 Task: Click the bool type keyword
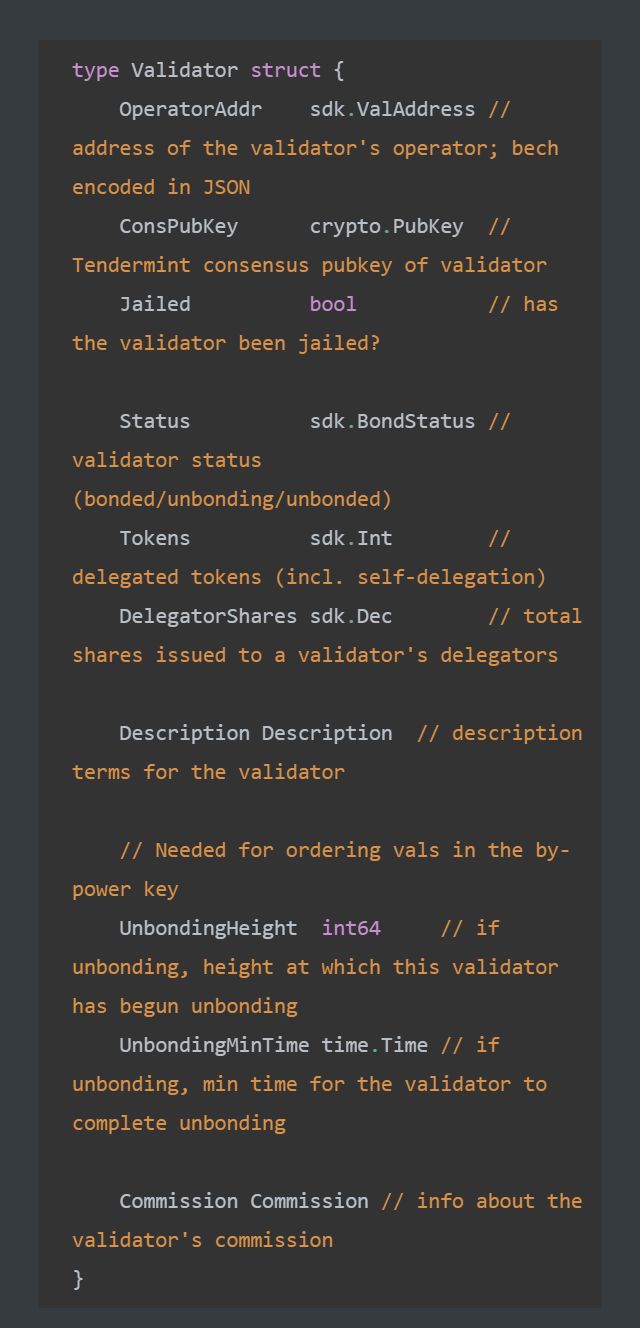(333, 304)
